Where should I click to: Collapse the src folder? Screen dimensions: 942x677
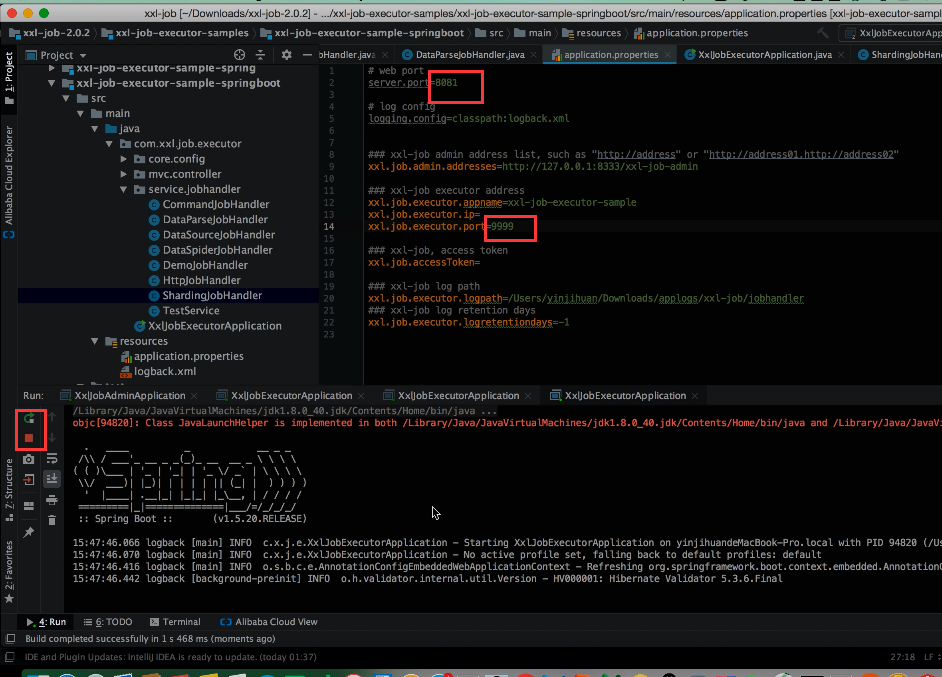(x=66, y=98)
